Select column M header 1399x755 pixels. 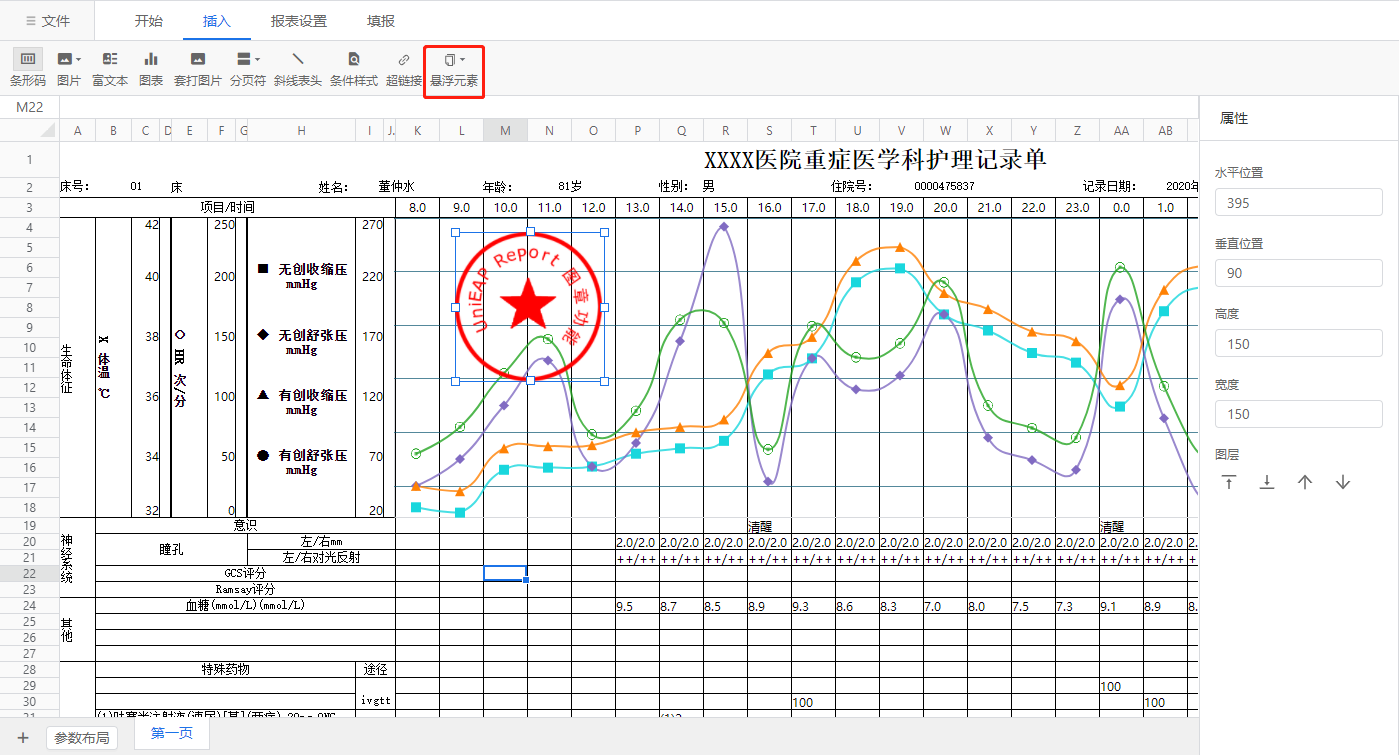(505, 130)
